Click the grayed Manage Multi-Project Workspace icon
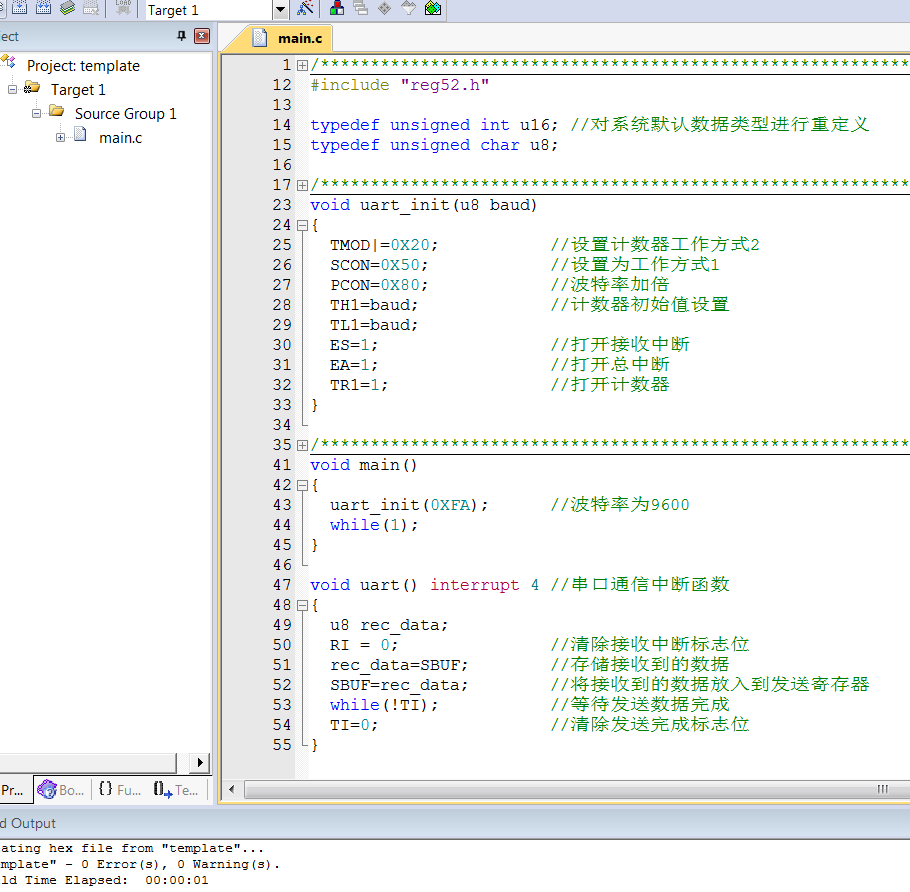910x892 pixels. [360, 8]
